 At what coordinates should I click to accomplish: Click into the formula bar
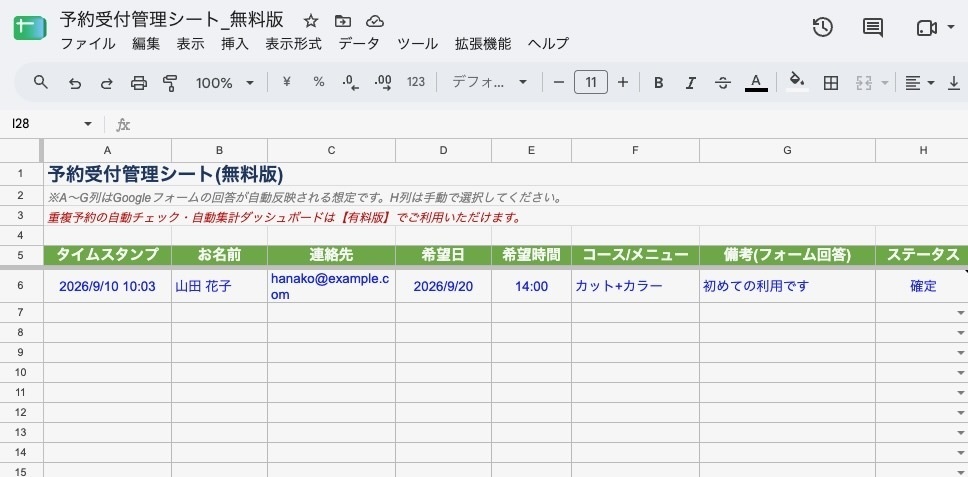point(549,124)
